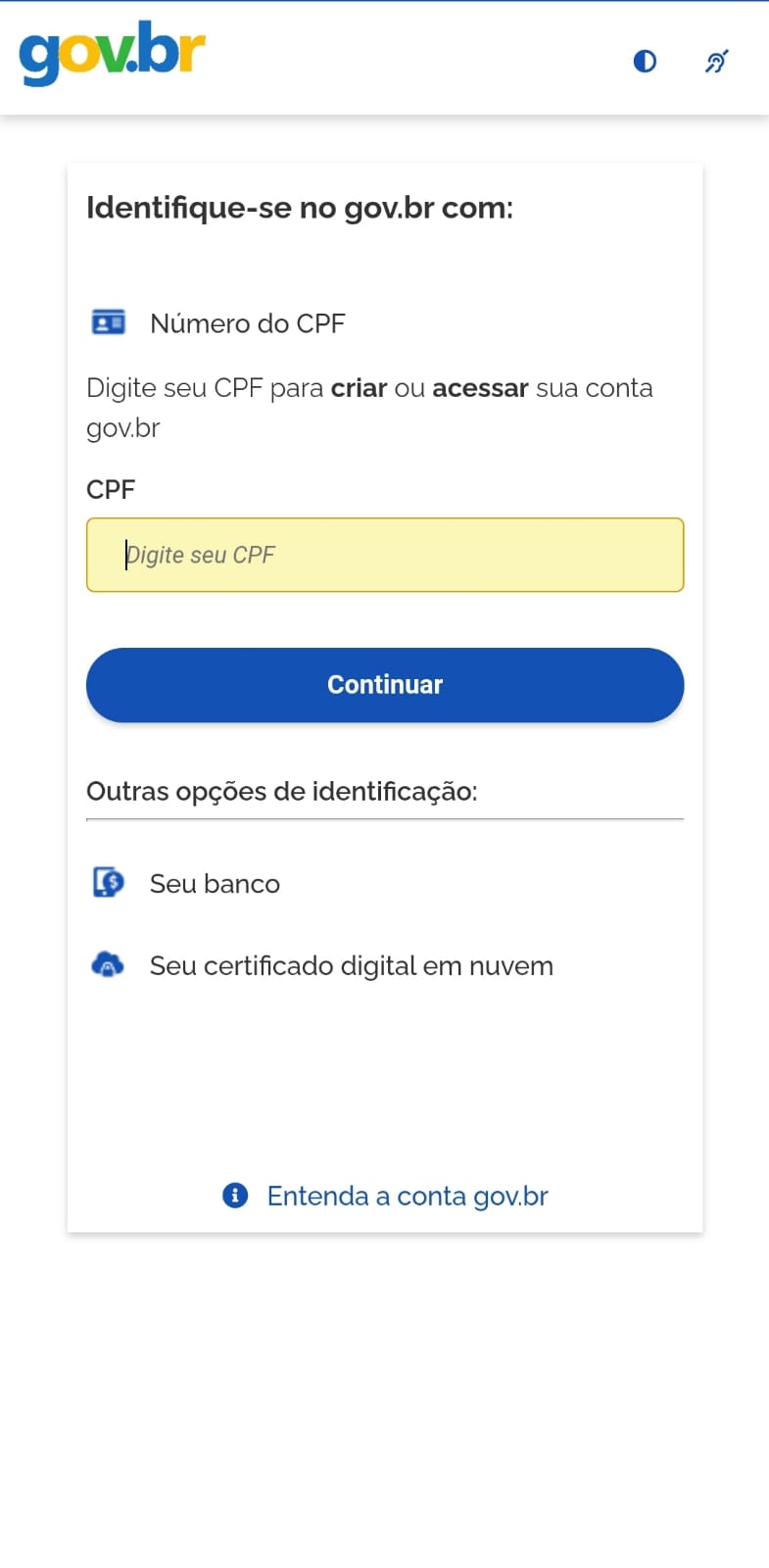Click the ID card icon beside Número do CPF
The width and height of the screenshot is (769, 1568).
pos(108,322)
